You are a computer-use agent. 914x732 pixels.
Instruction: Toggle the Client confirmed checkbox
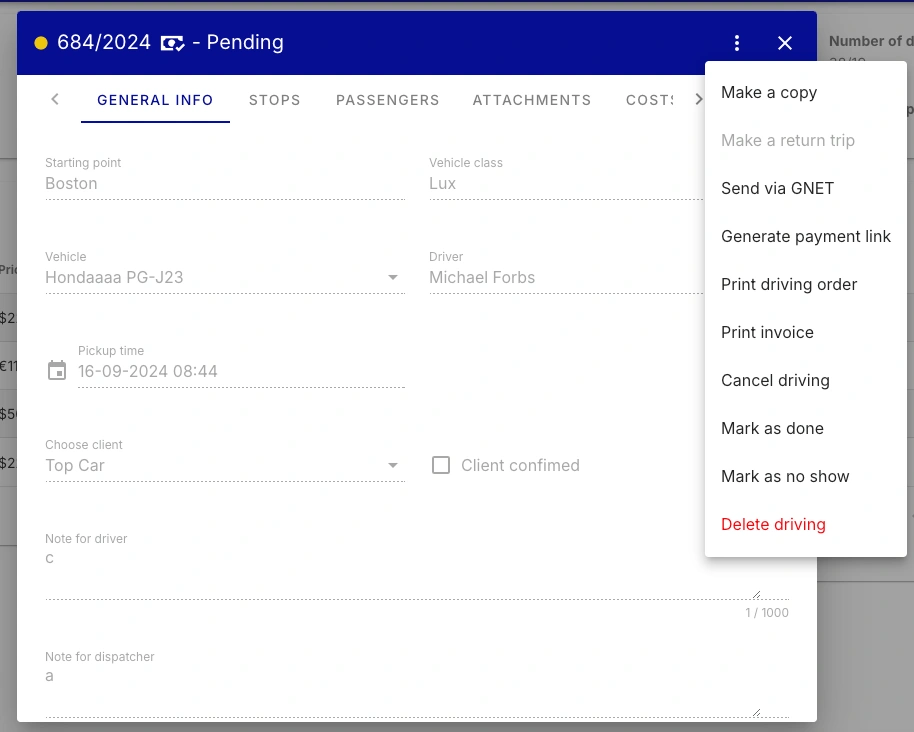click(x=441, y=465)
